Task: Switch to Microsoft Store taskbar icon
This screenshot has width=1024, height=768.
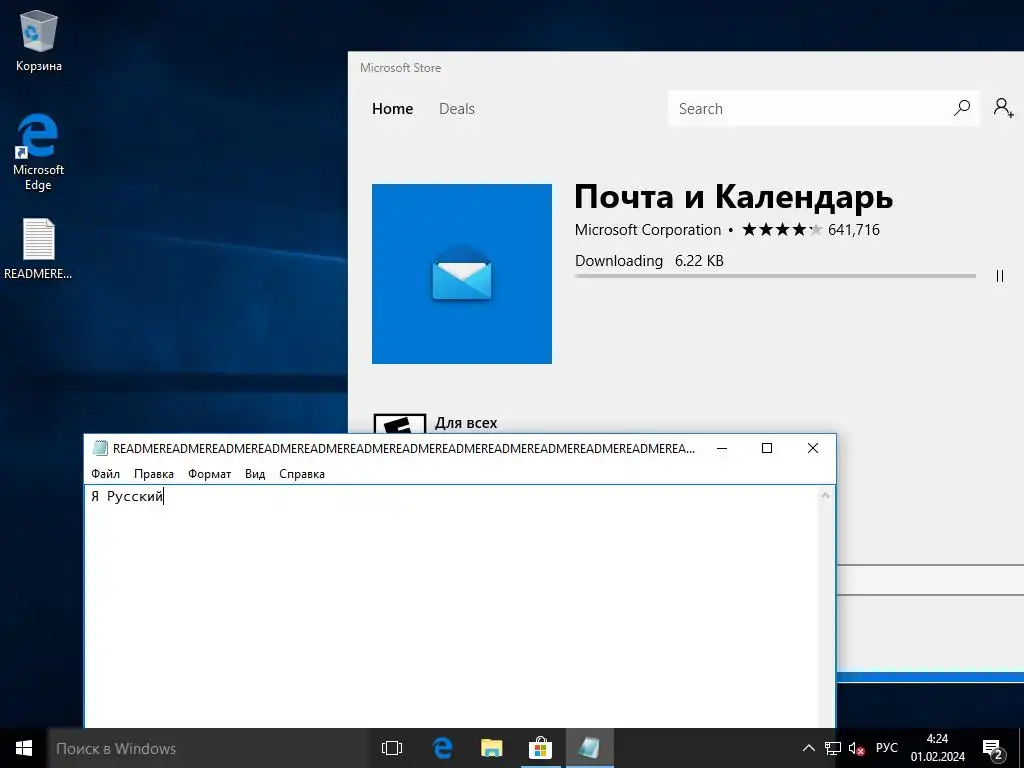Action: point(540,748)
